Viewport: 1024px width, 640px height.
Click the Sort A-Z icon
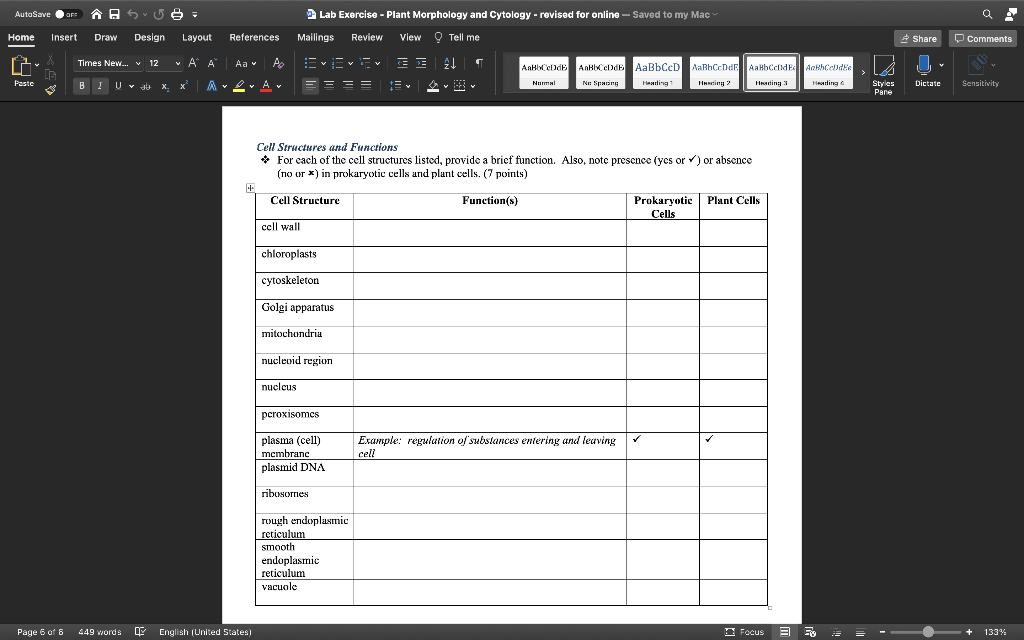click(x=450, y=64)
